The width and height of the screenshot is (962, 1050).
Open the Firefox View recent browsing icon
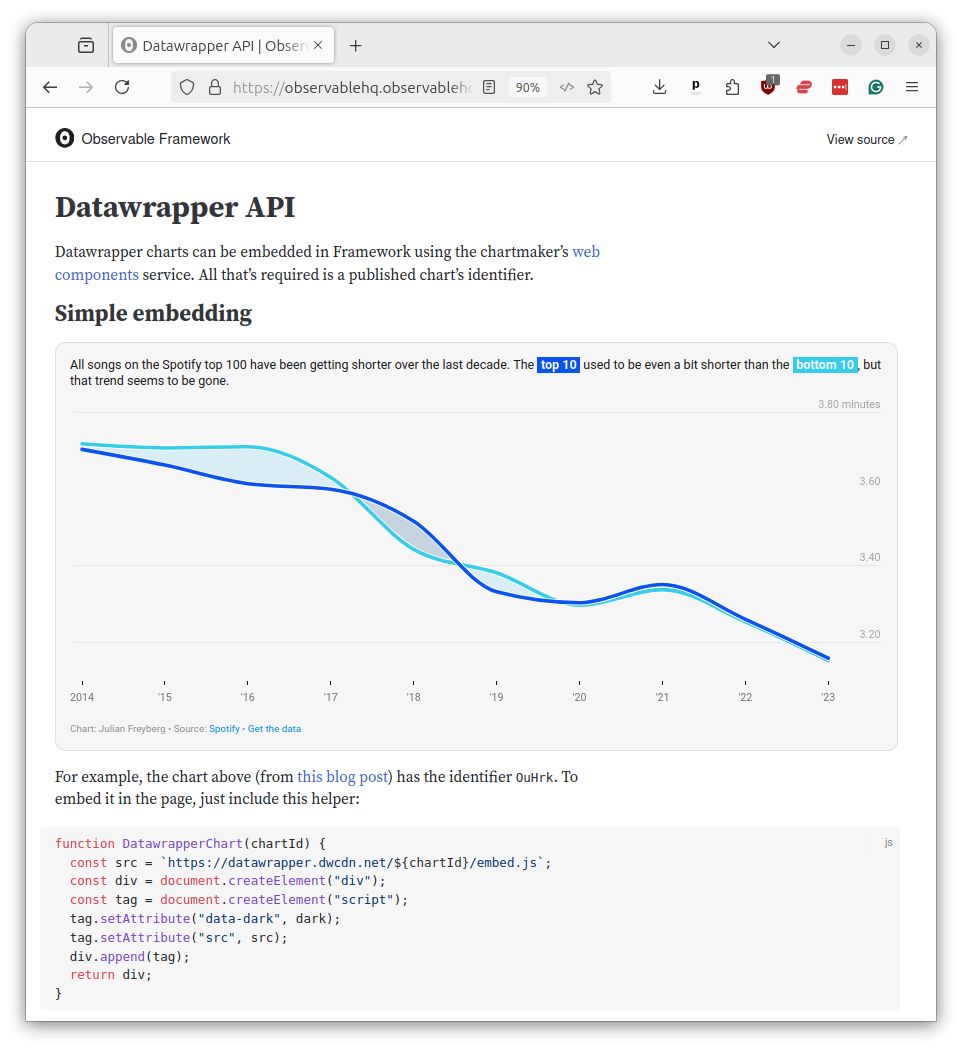click(x=86, y=46)
